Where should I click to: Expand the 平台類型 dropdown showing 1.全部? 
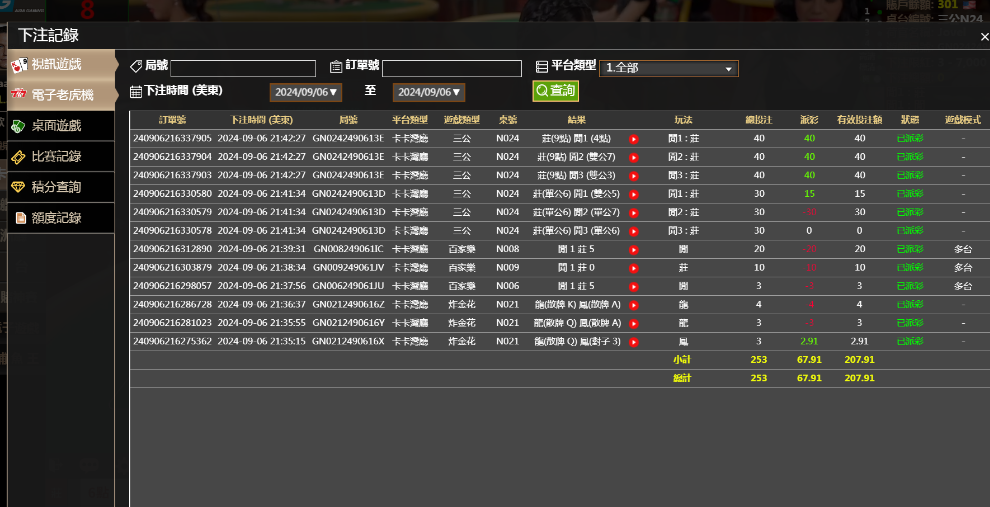(668, 68)
